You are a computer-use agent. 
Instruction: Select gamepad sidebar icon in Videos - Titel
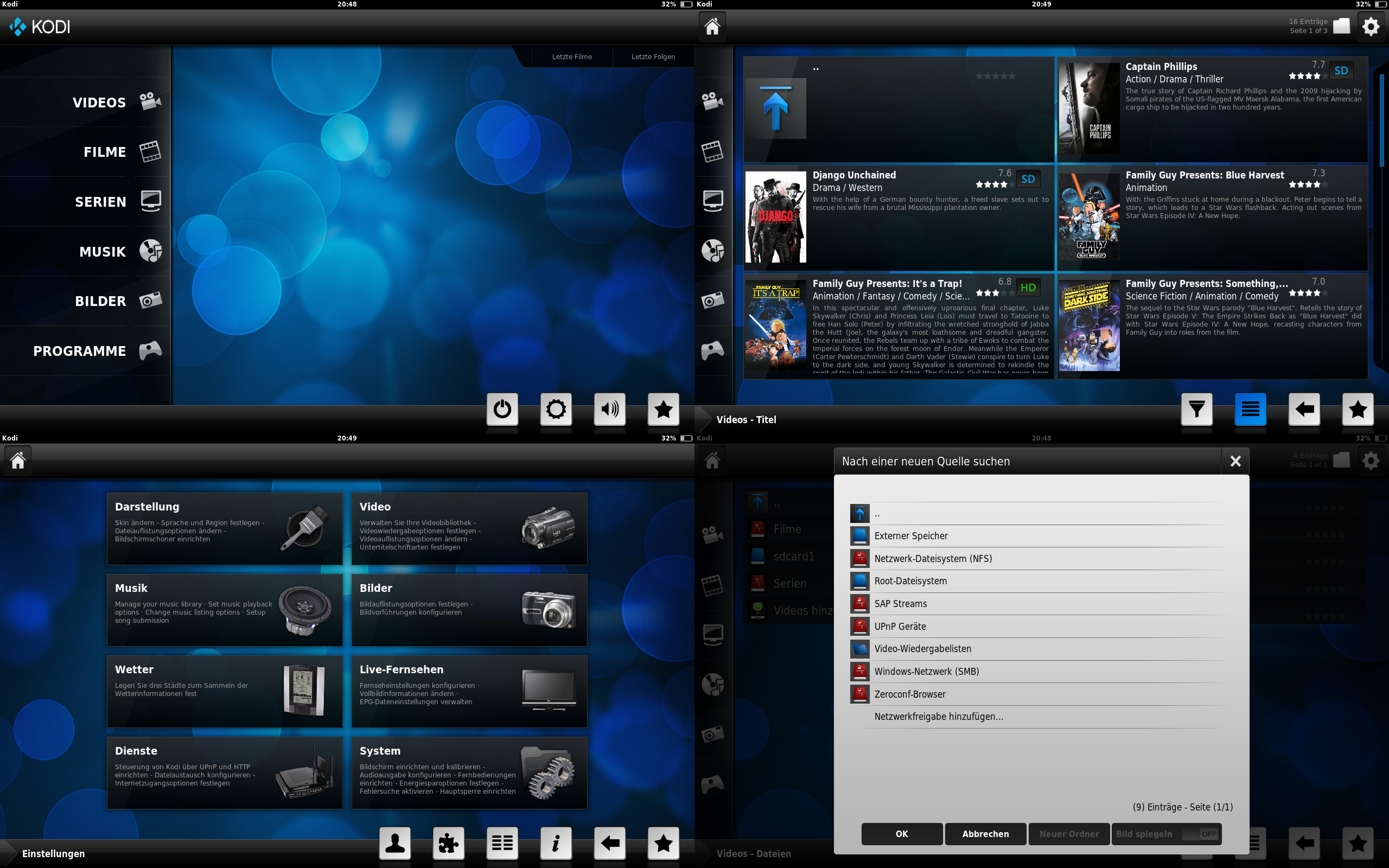click(712, 350)
